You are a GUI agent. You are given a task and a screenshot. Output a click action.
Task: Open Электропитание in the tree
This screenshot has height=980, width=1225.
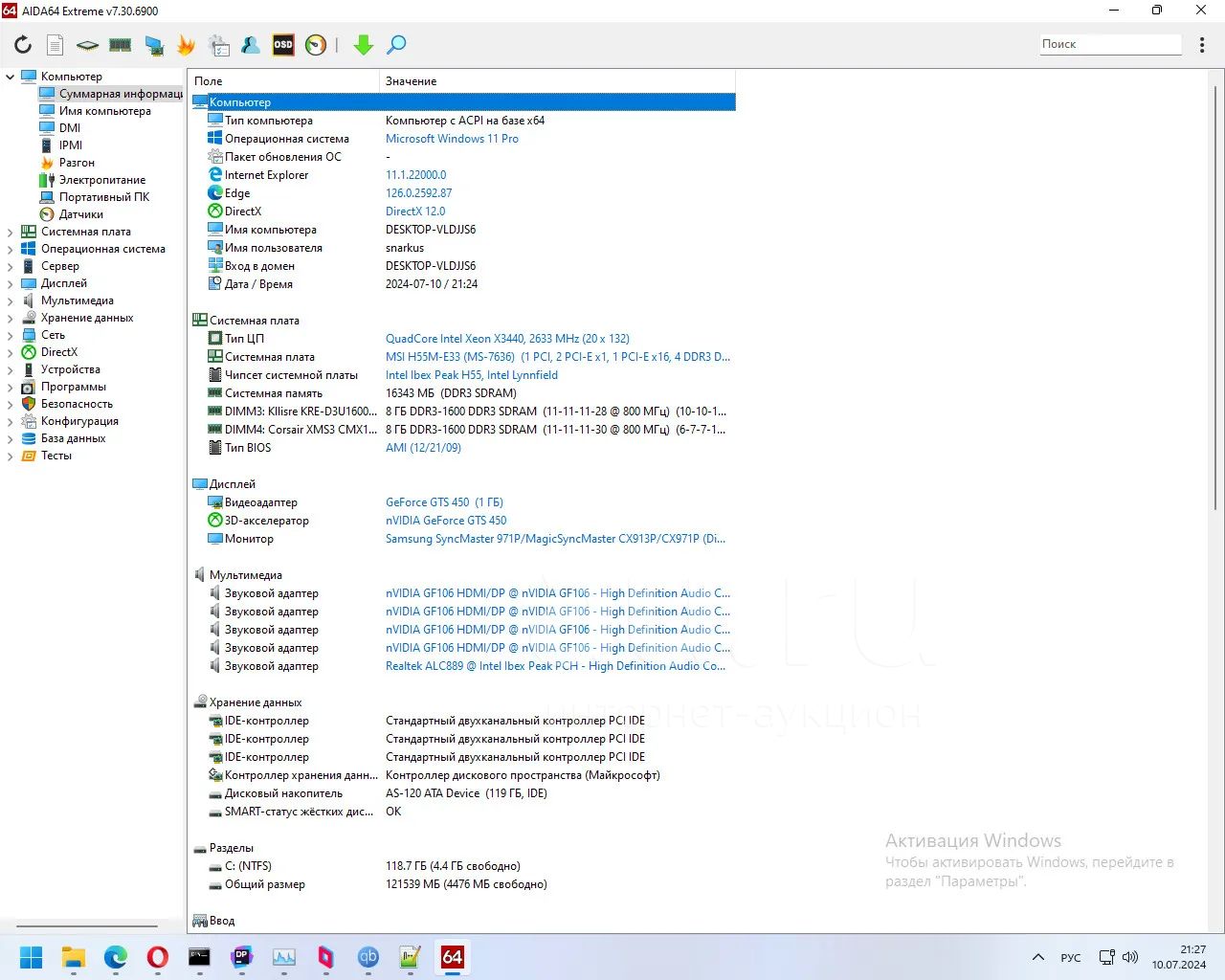[102, 180]
